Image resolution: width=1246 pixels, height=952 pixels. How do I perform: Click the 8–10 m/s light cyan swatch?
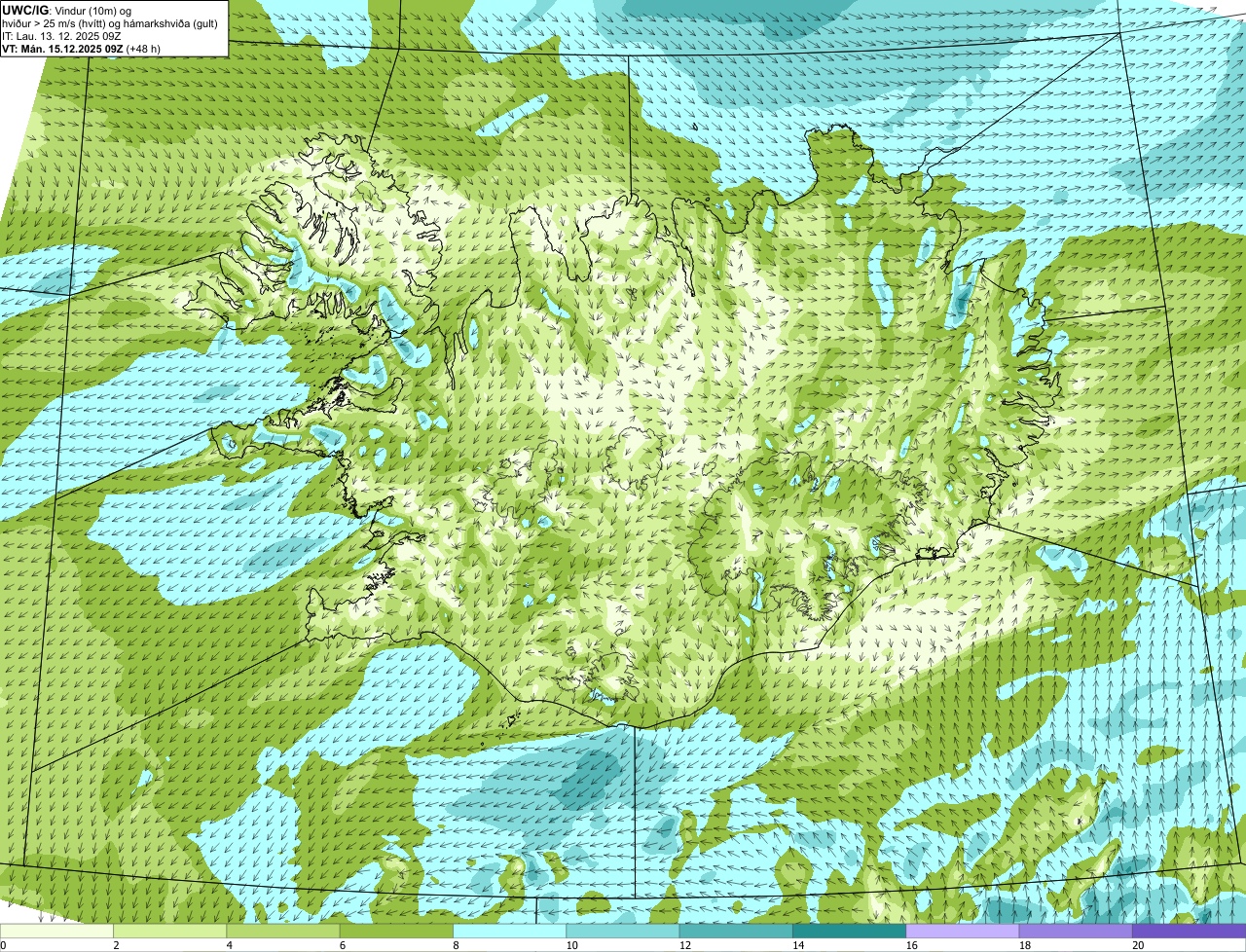[x=509, y=931]
